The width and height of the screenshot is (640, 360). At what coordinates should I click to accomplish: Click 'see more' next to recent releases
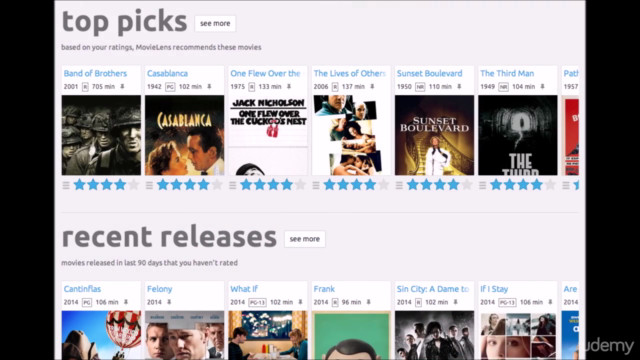click(304, 239)
